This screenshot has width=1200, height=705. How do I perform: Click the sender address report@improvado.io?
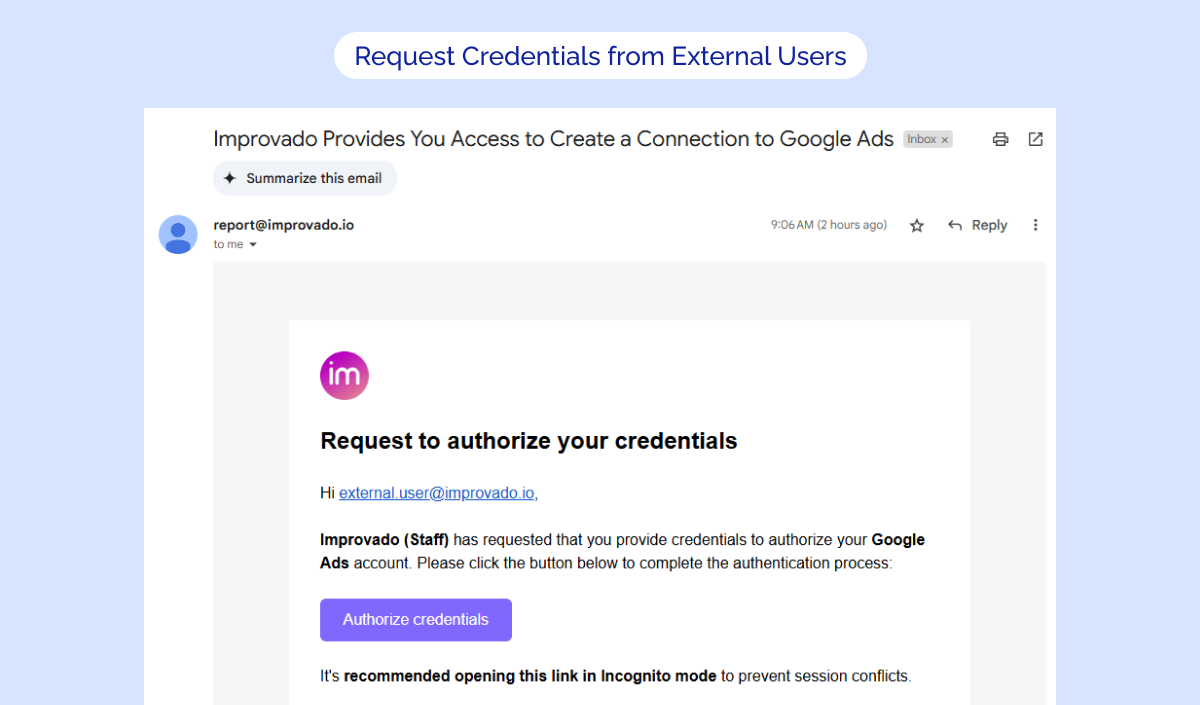pos(283,225)
